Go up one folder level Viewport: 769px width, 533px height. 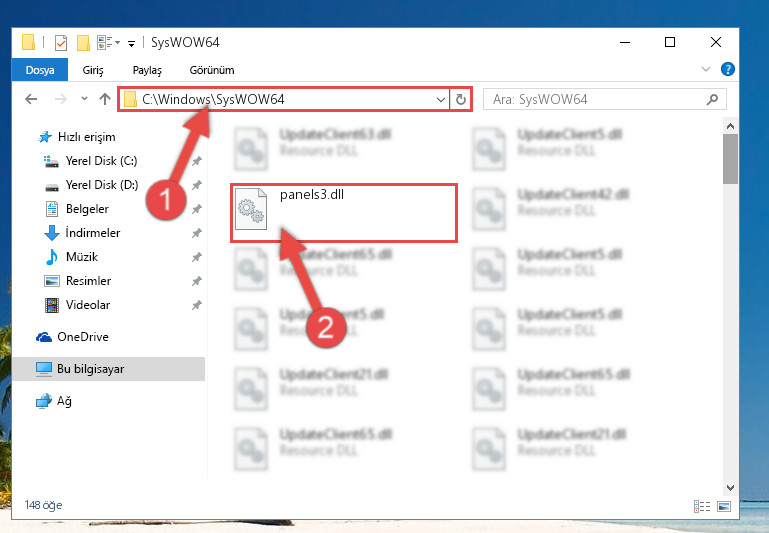[x=104, y=99]
